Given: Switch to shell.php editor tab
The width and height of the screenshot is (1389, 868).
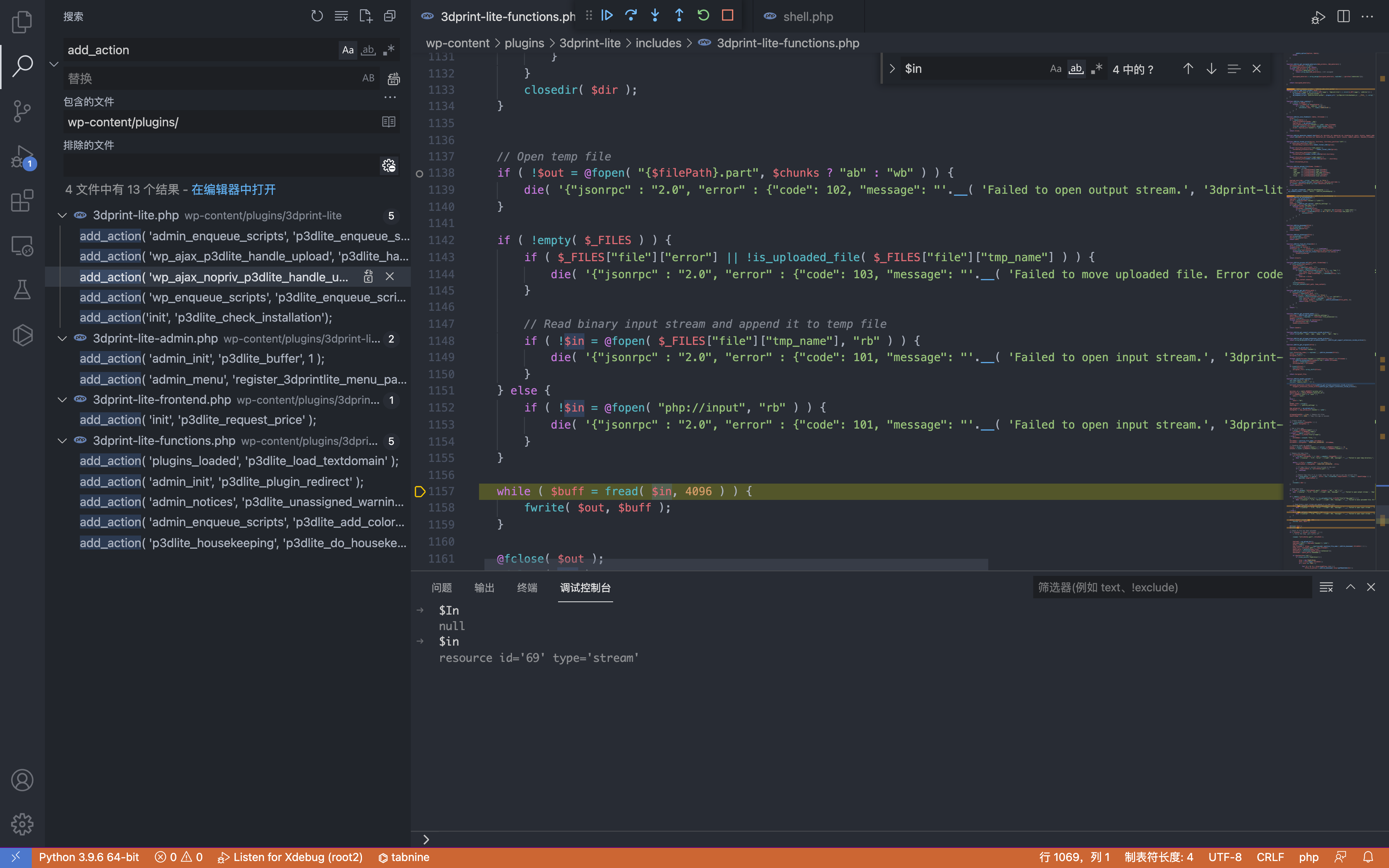Looking at the screenshot, I should [x=808, y=17].
